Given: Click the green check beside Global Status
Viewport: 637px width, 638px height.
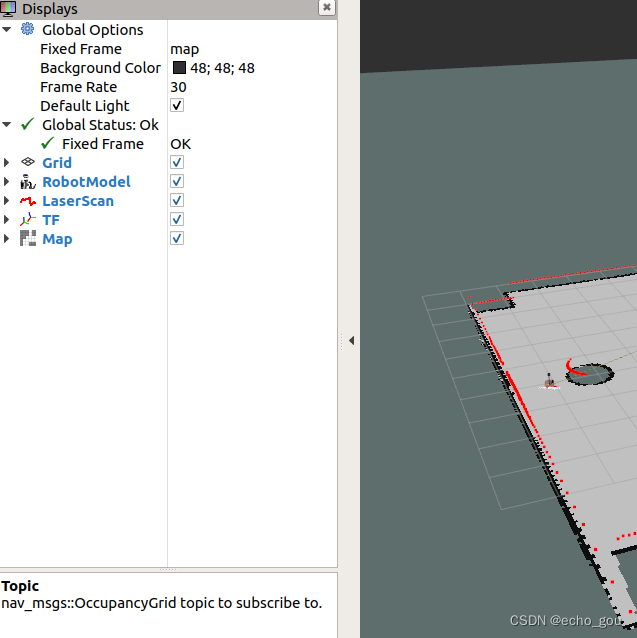Looking at the screenshot, I should (27, 124).
